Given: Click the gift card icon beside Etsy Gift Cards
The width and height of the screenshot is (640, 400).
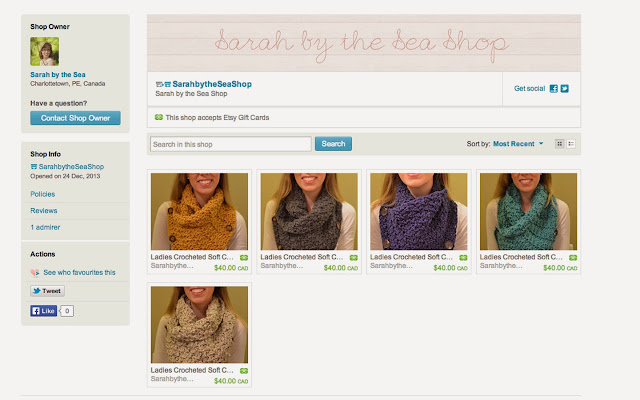Looking at the screenshot, I should click(x=159, y=117).
